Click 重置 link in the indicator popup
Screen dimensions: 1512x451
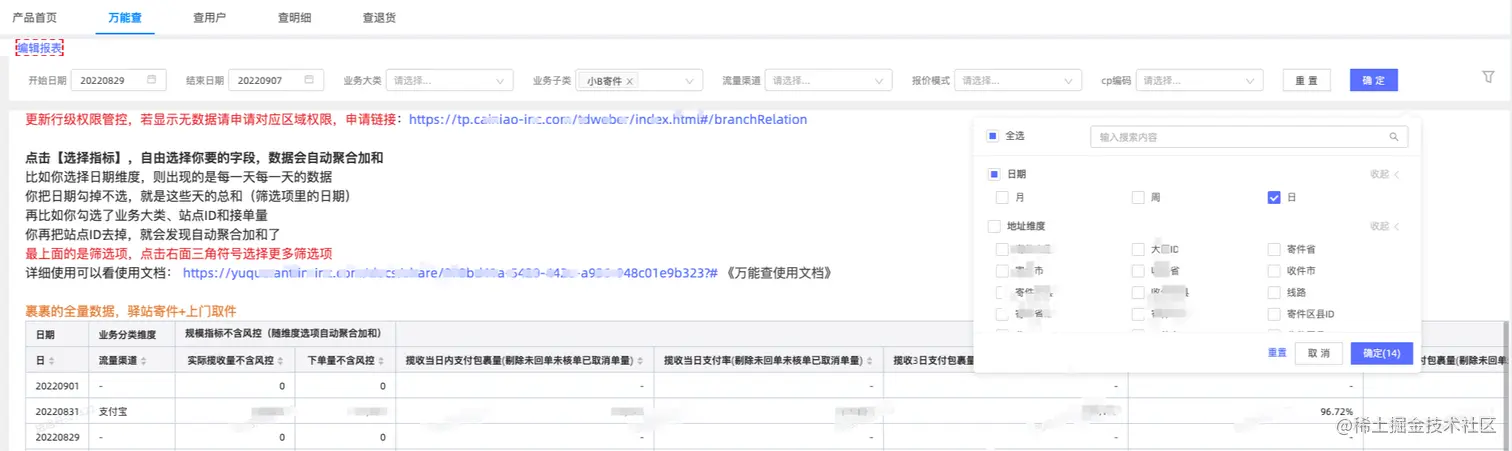click(x=1277, y=353)
